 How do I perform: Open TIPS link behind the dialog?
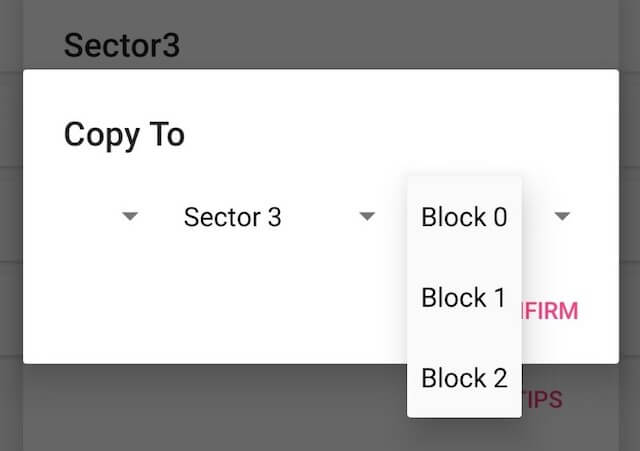(x=542, y=400)
